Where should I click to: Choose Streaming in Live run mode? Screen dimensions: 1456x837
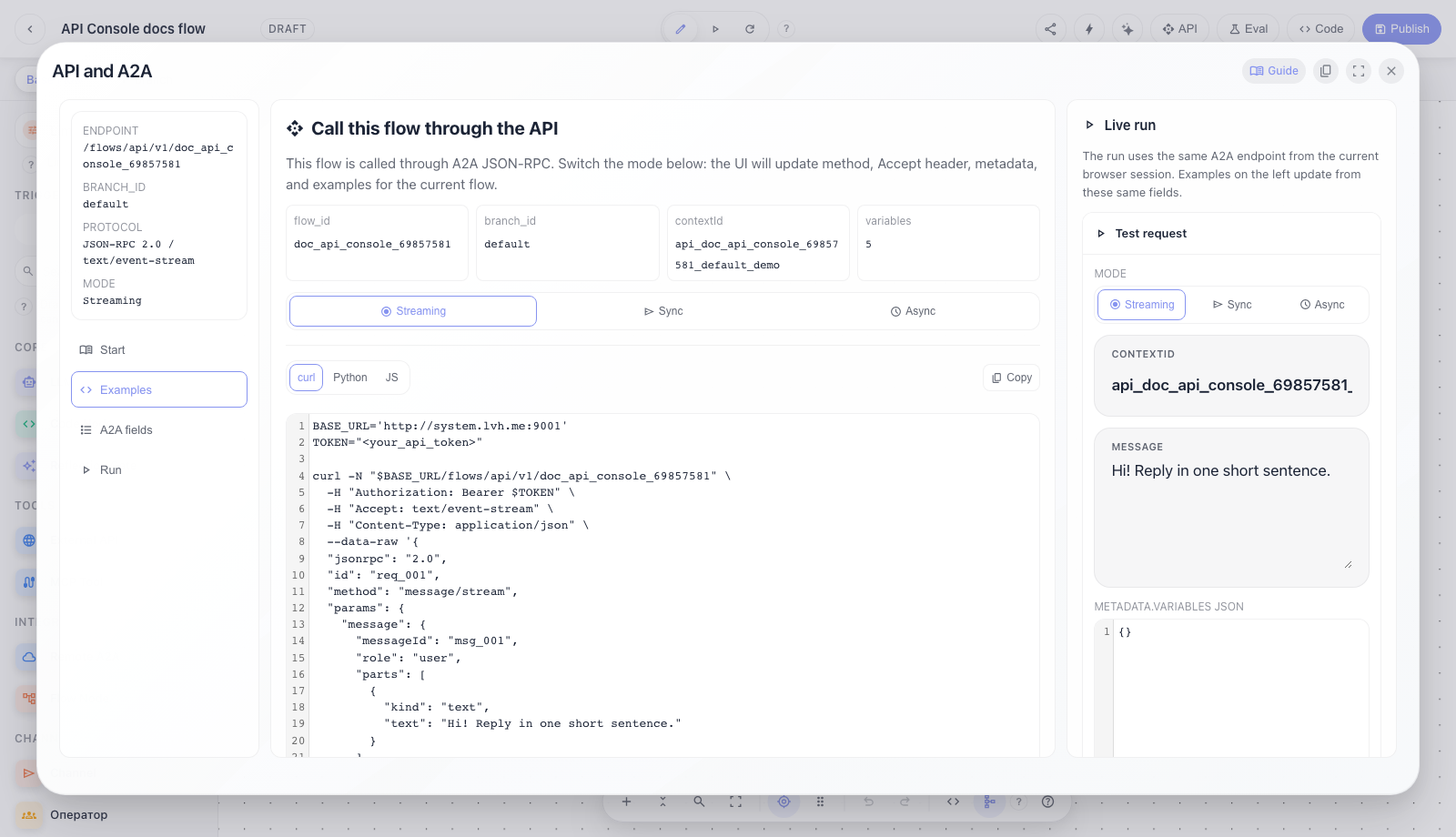click(1141, 305)
